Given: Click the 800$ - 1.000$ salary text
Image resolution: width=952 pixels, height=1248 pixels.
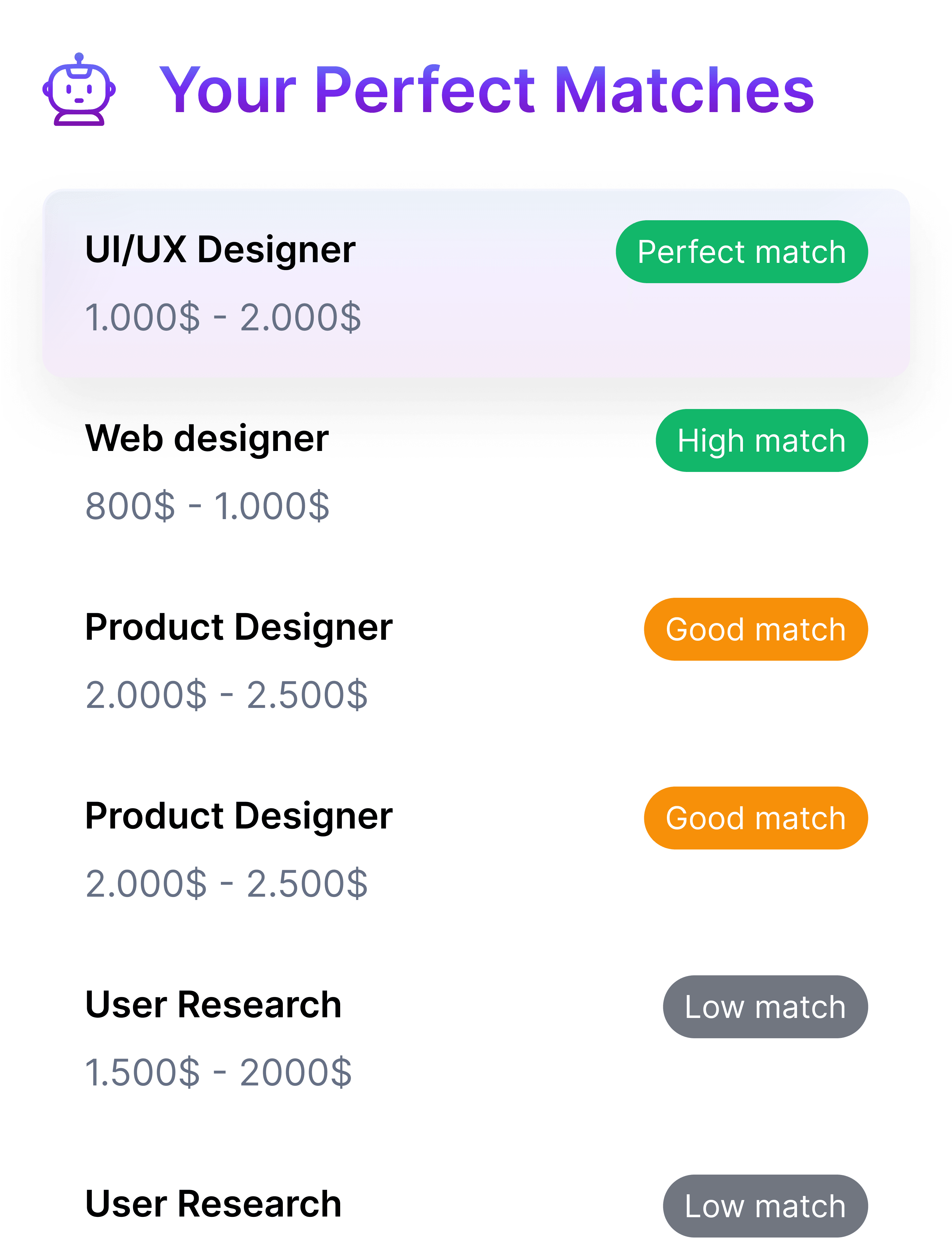Looking at the screenshot, I should [x=207, y=506].
